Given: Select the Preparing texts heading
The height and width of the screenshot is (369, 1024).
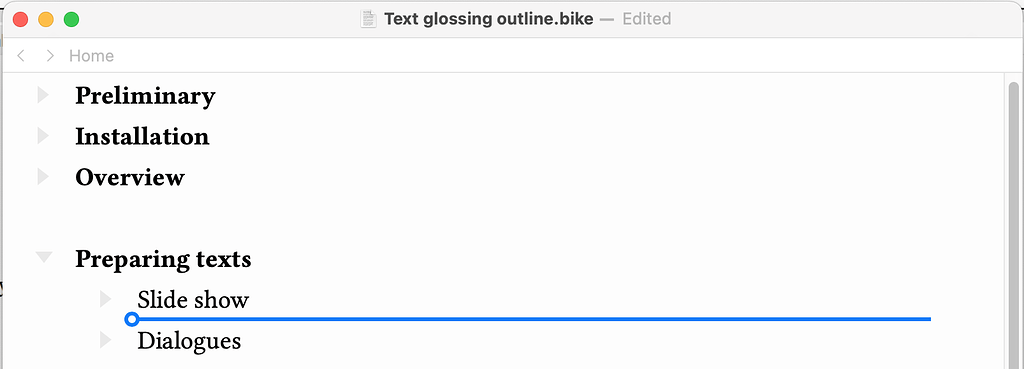Looking at the screenshot, I should [163, 259].
